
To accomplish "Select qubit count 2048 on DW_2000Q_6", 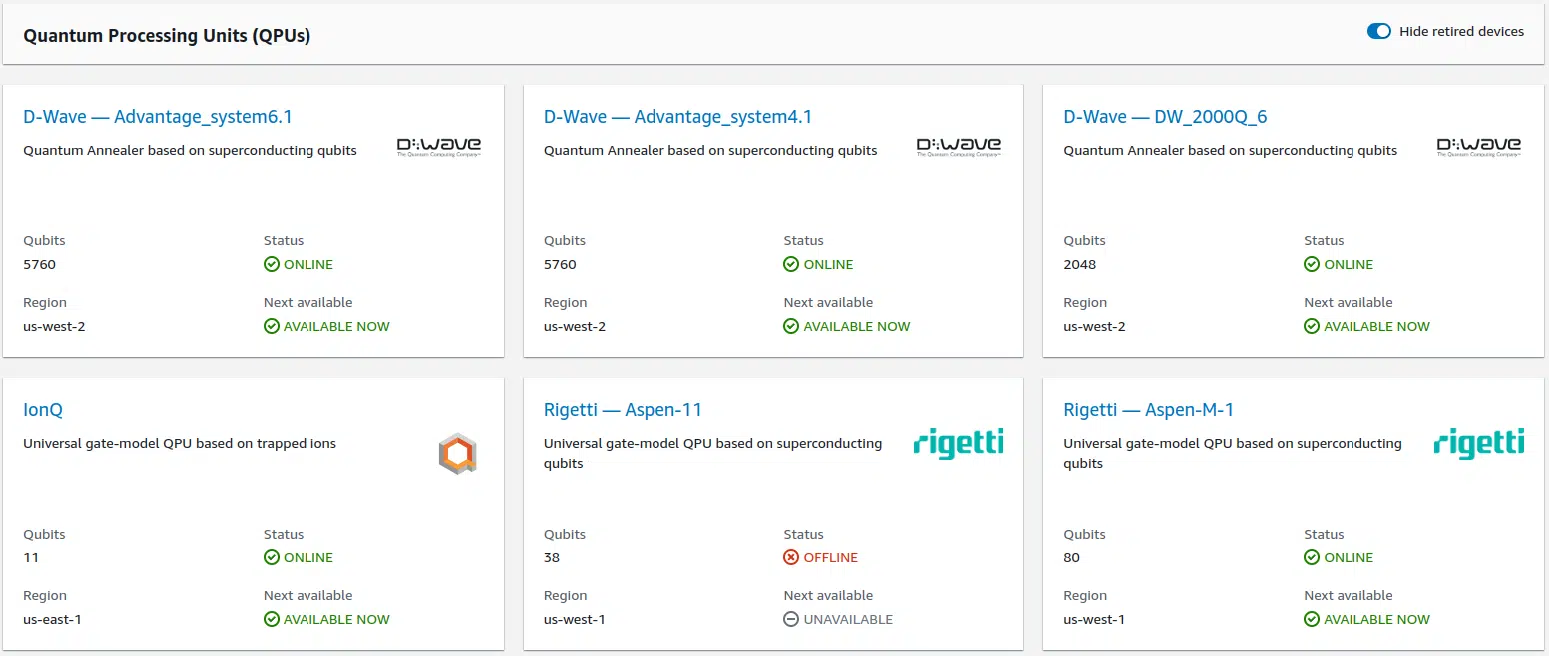I will click(x=1080, y=265).
